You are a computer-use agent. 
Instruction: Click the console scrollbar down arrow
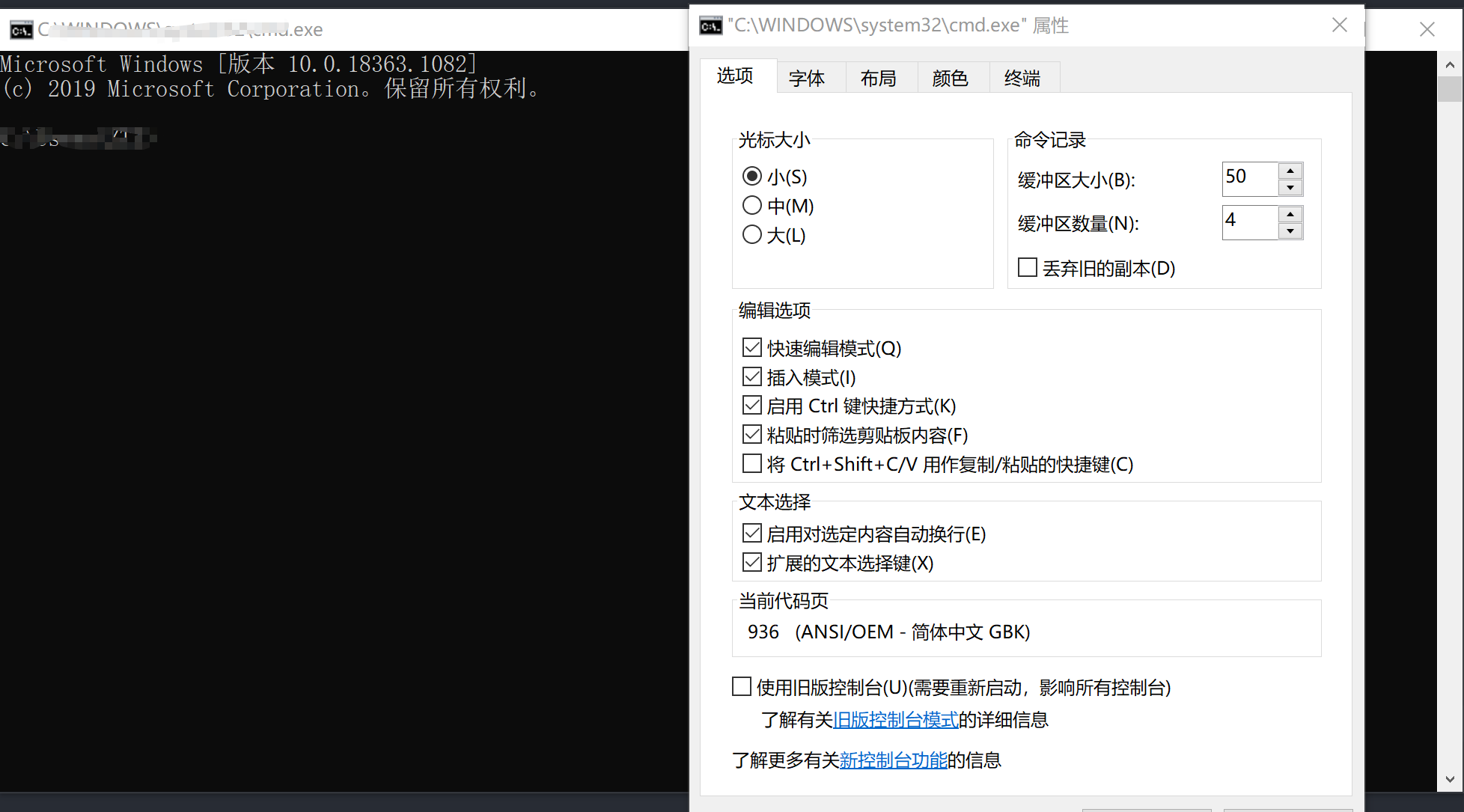[x=1450, y=779]
